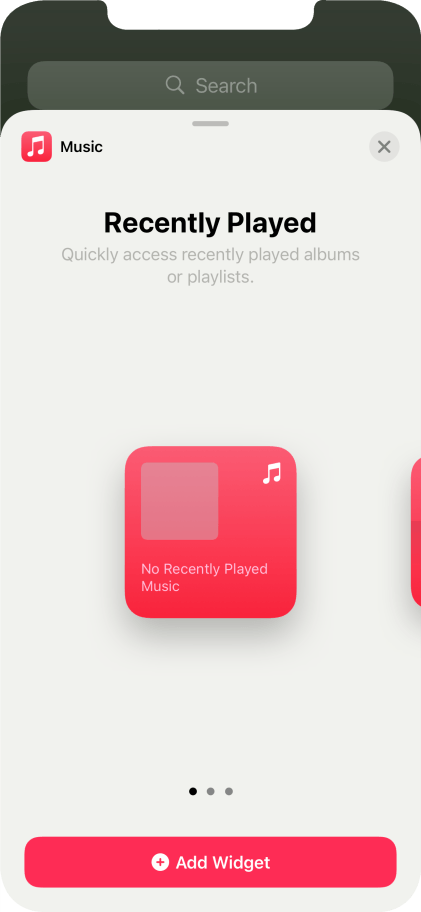Screen dimensions: 421x912
Task: Tap the Search placeholder text
Action: coord(226,86)
